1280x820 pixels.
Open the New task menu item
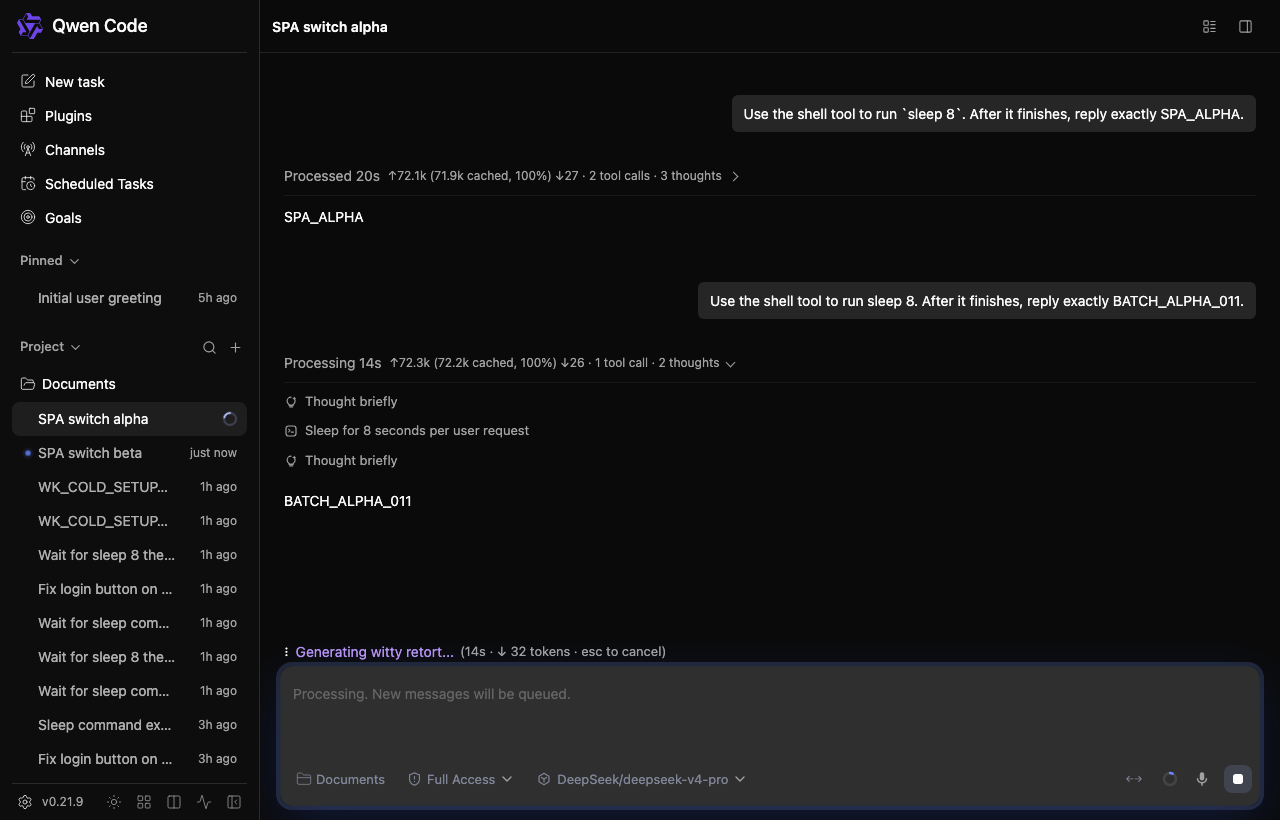[129, 81]
